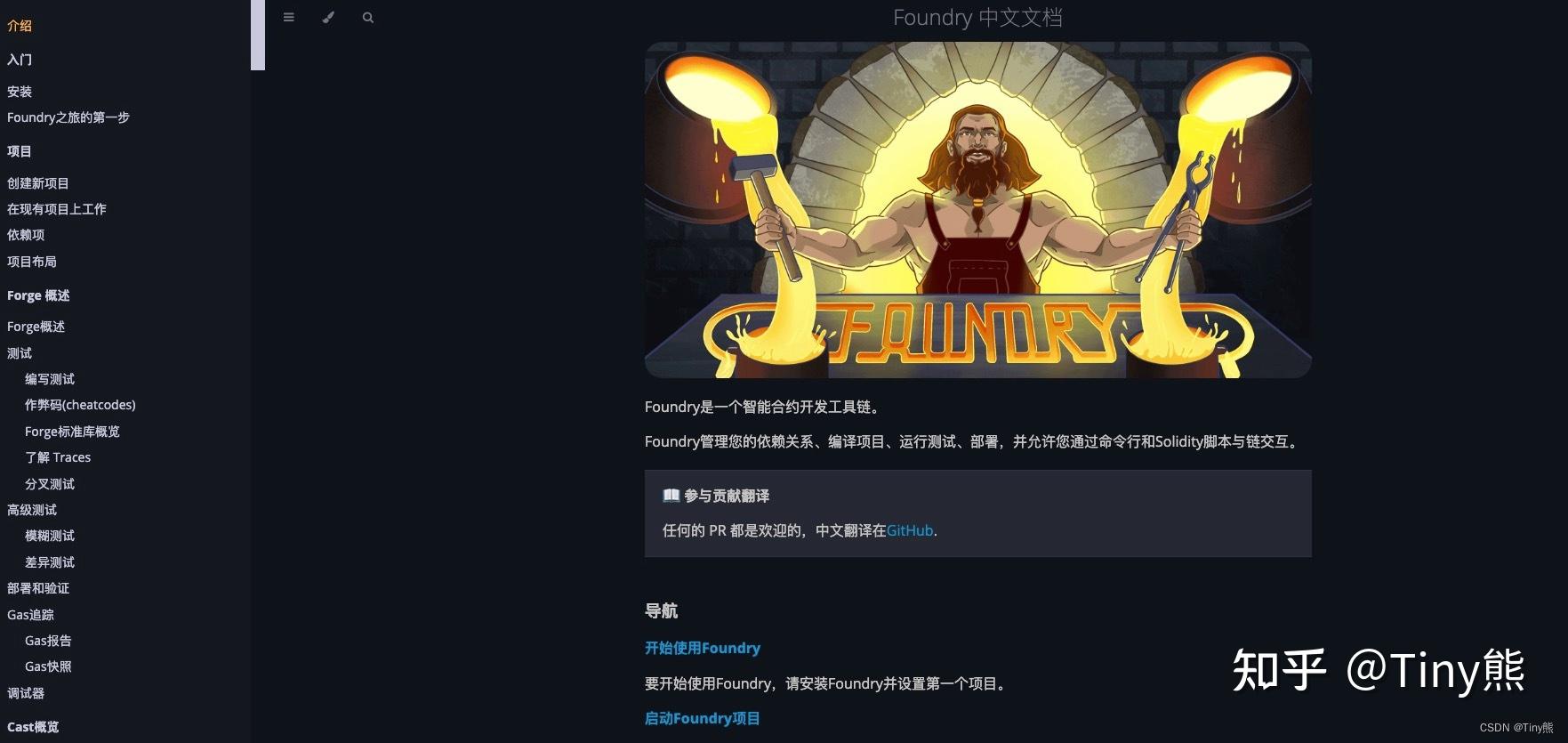Open the 开始使用Foundry link
The image size is (1568, 743).
703,648
